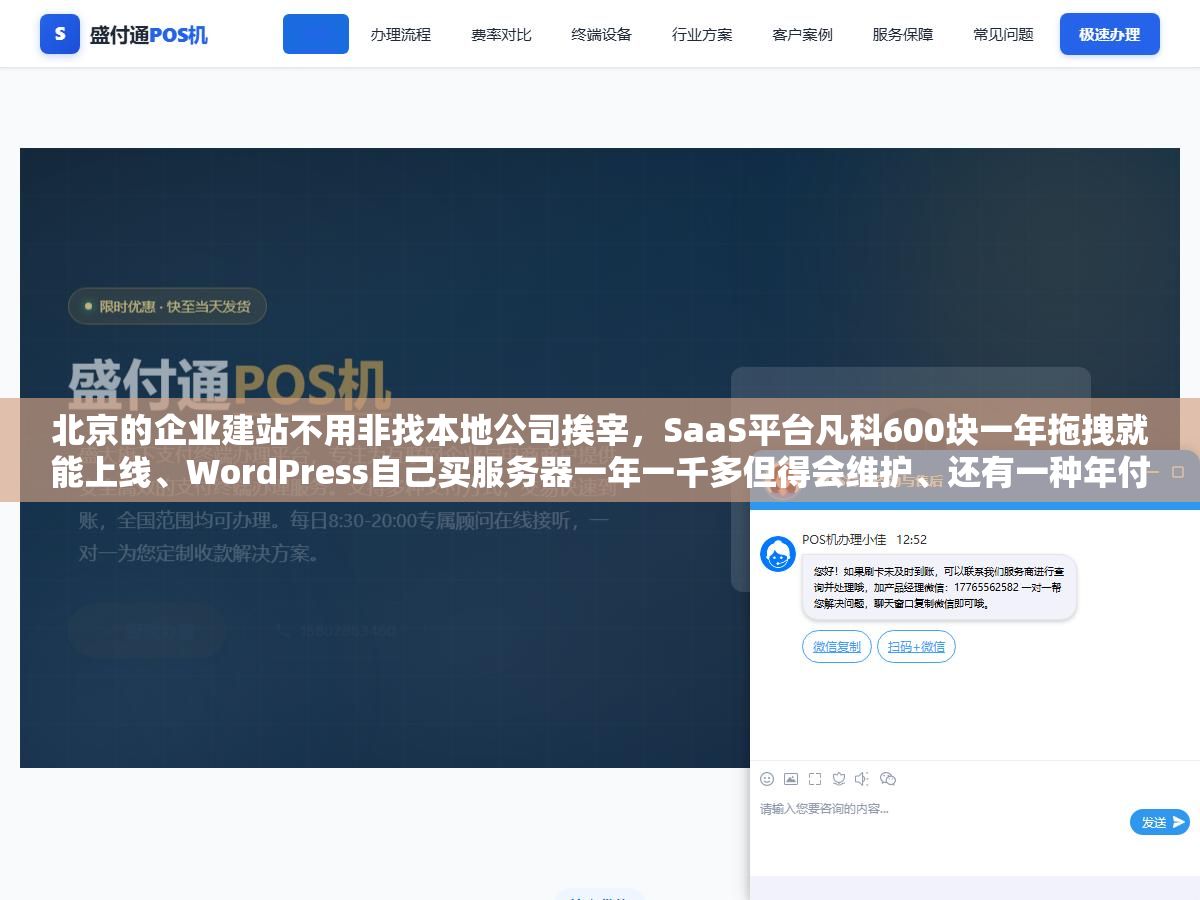Select the screenshot capture chat icon
This screenshot has width=1200, height=900.
[815, 779]
